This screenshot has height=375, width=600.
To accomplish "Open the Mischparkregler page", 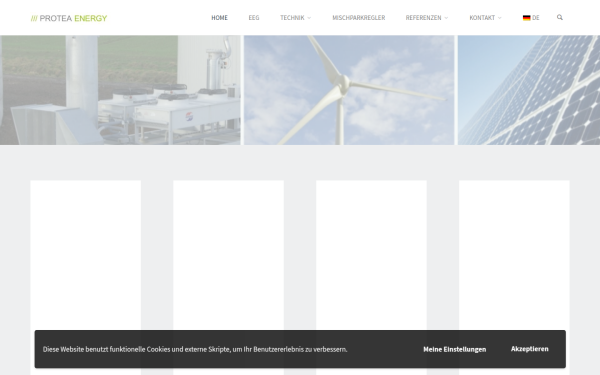I will click(x=359, y=18).
